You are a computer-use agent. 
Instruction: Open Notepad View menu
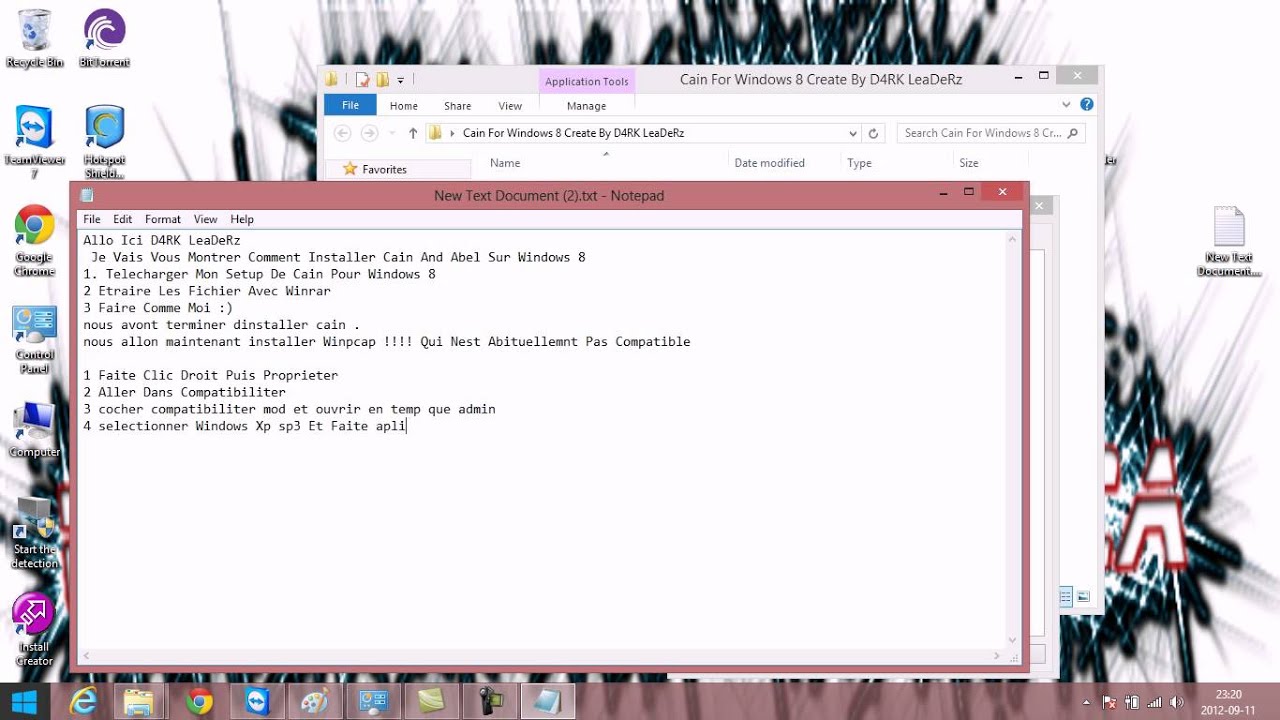pyautogui.click(x=205, y=219)
